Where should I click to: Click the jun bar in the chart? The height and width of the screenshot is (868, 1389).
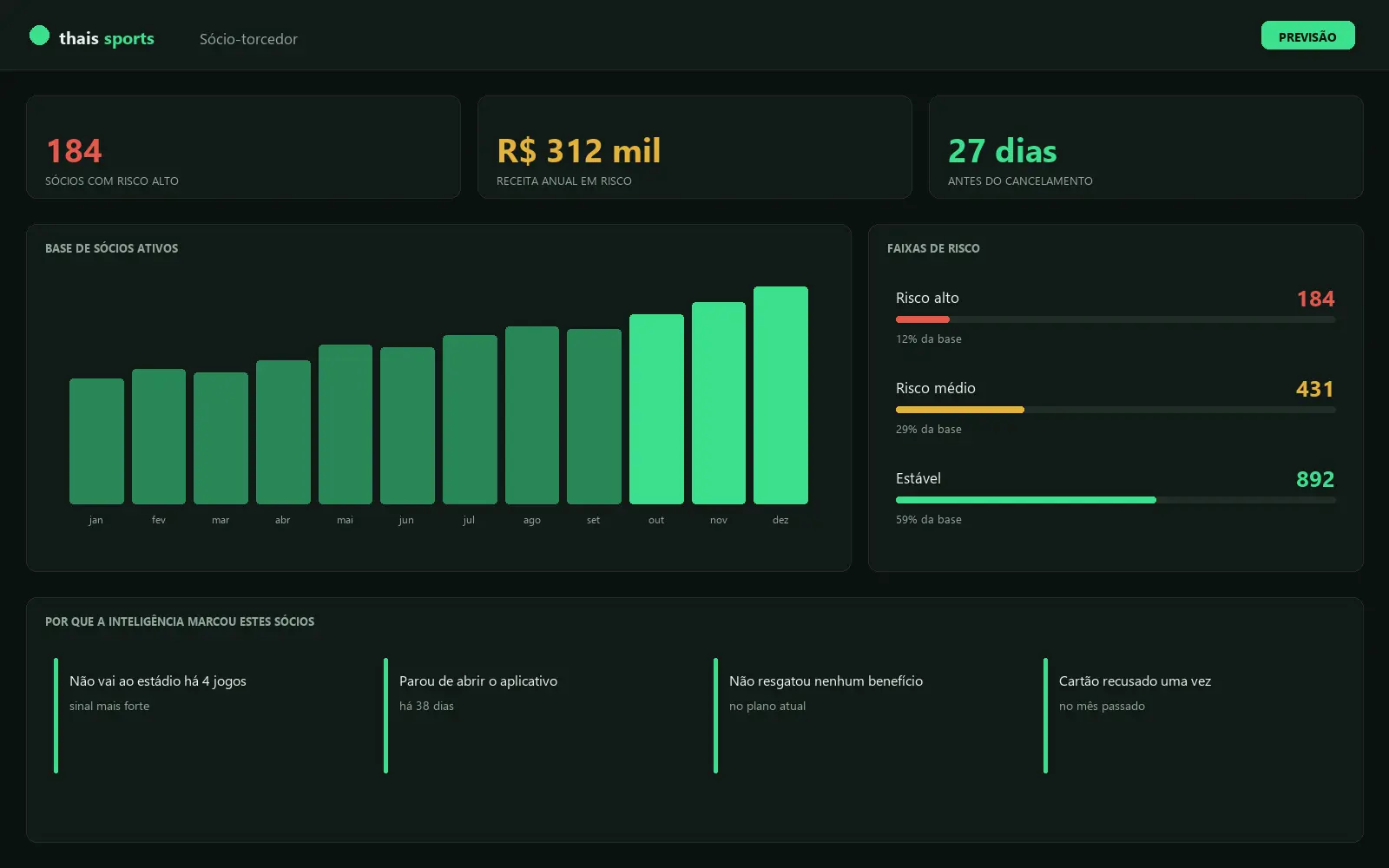click(x=407, y=425)
